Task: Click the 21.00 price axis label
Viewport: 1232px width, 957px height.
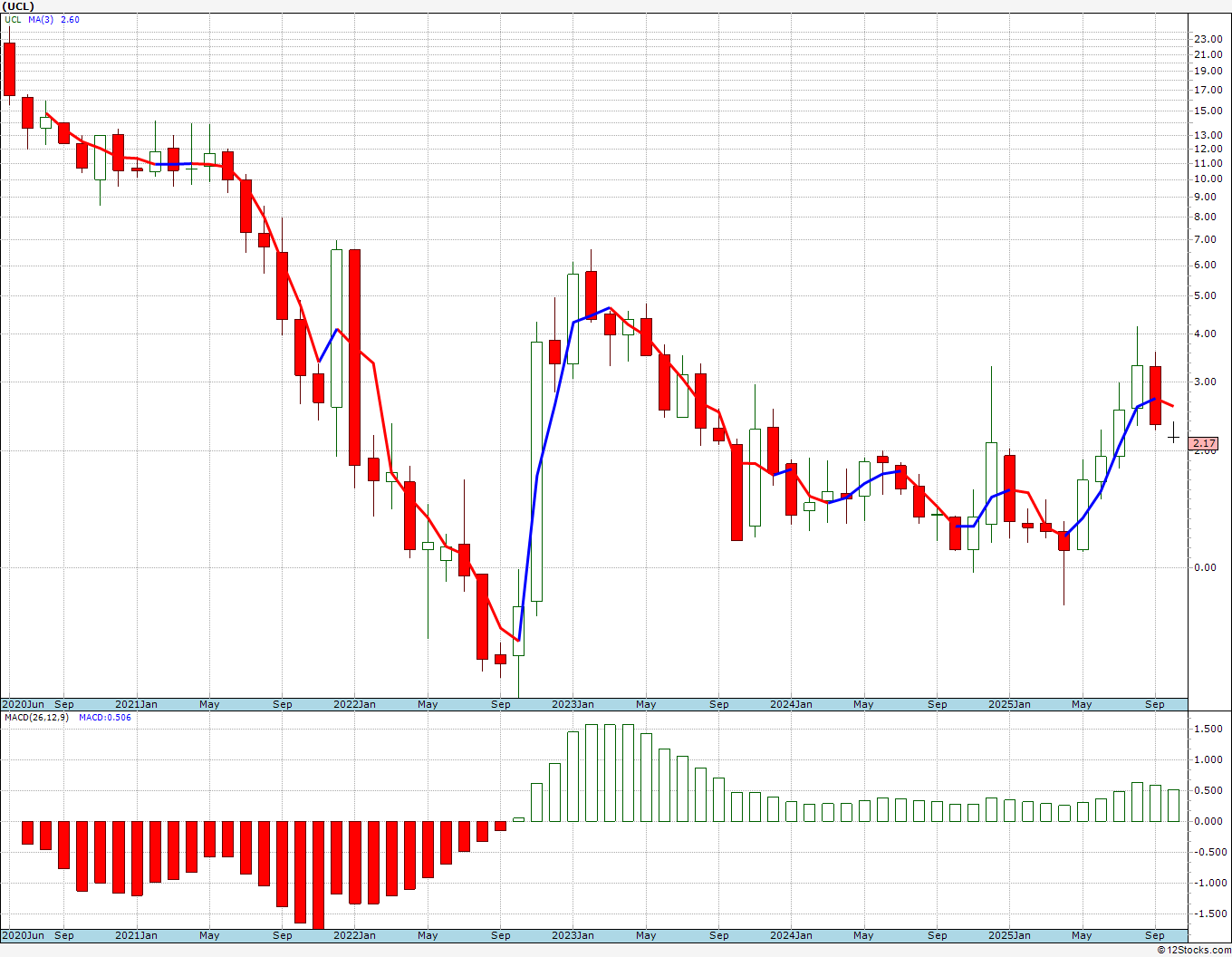Action: [1208, 54]
